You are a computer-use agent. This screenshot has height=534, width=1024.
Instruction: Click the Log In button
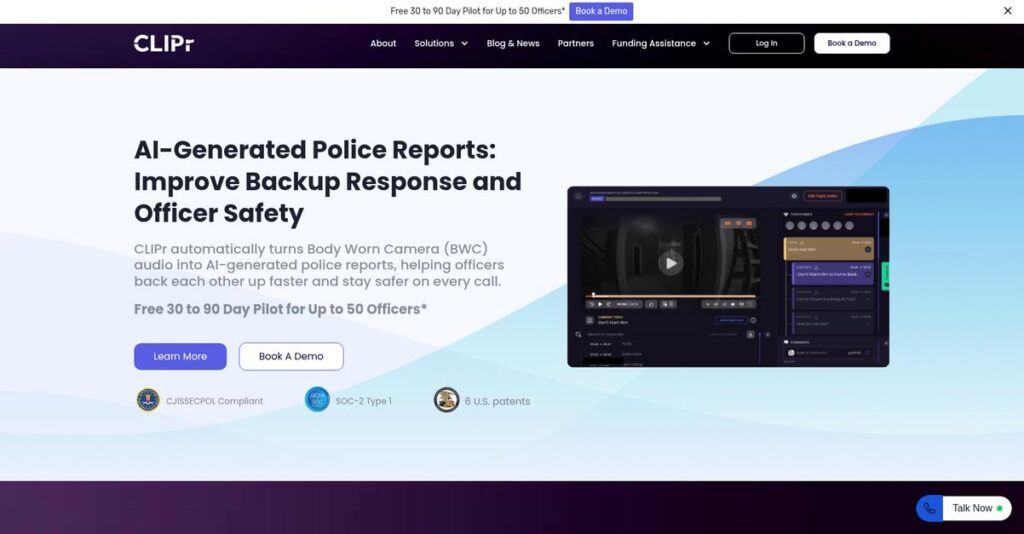click(767, 43)
